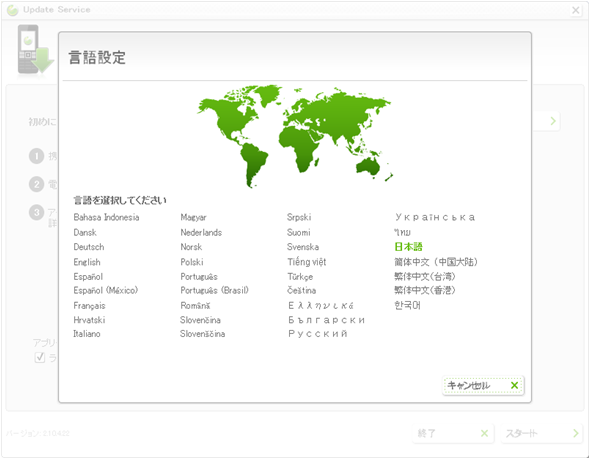Click the green arrow on the スタート button
The height and width of the screenshot is (458, 589).
click(576, 433)
